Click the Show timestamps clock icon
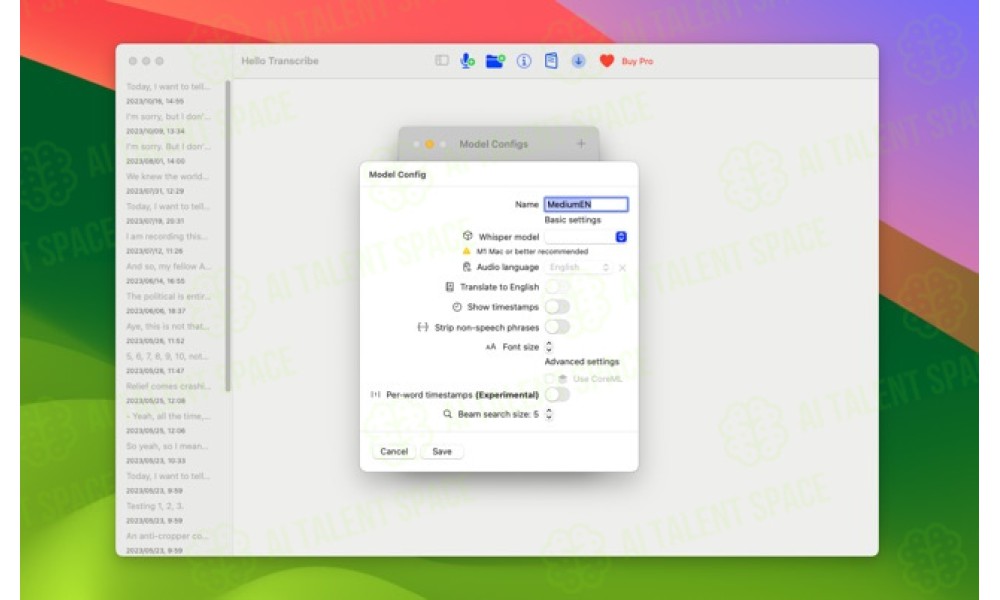The image size is (1000, 600). pyautogui.click(x=457, y=307)
